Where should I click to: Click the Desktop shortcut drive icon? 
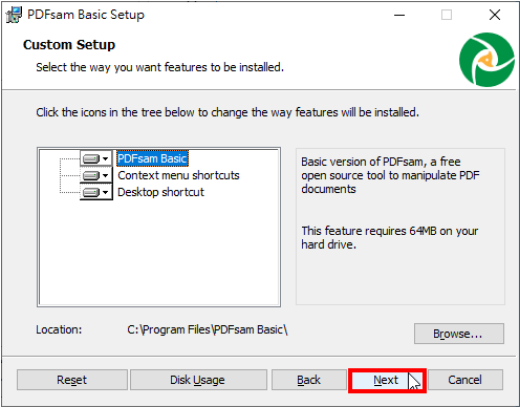[91, 192]
